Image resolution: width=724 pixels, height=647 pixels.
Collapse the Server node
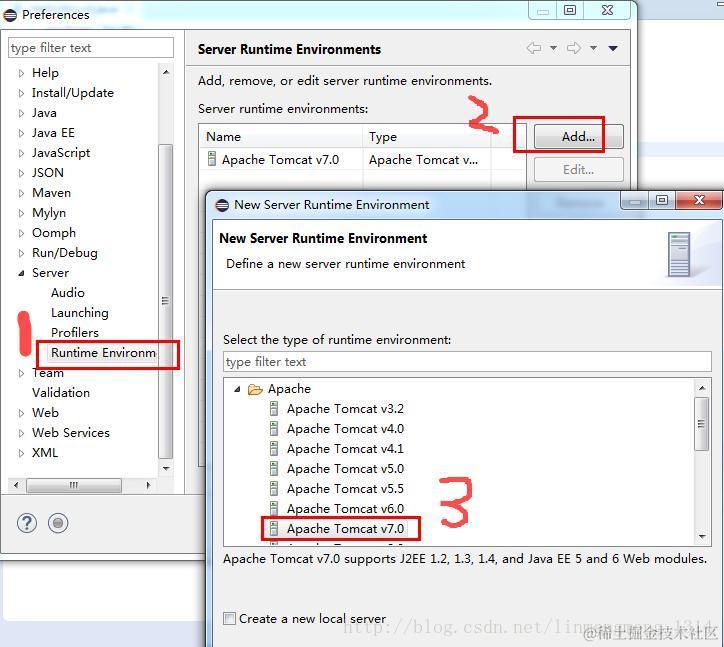click(x=21, y=273)
